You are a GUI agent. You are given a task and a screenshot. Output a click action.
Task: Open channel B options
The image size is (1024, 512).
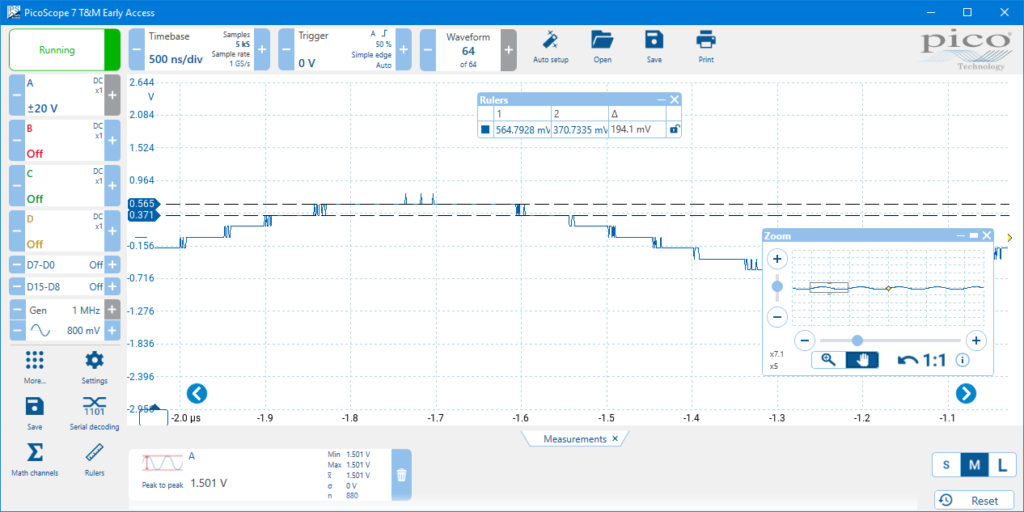(65, 140)
